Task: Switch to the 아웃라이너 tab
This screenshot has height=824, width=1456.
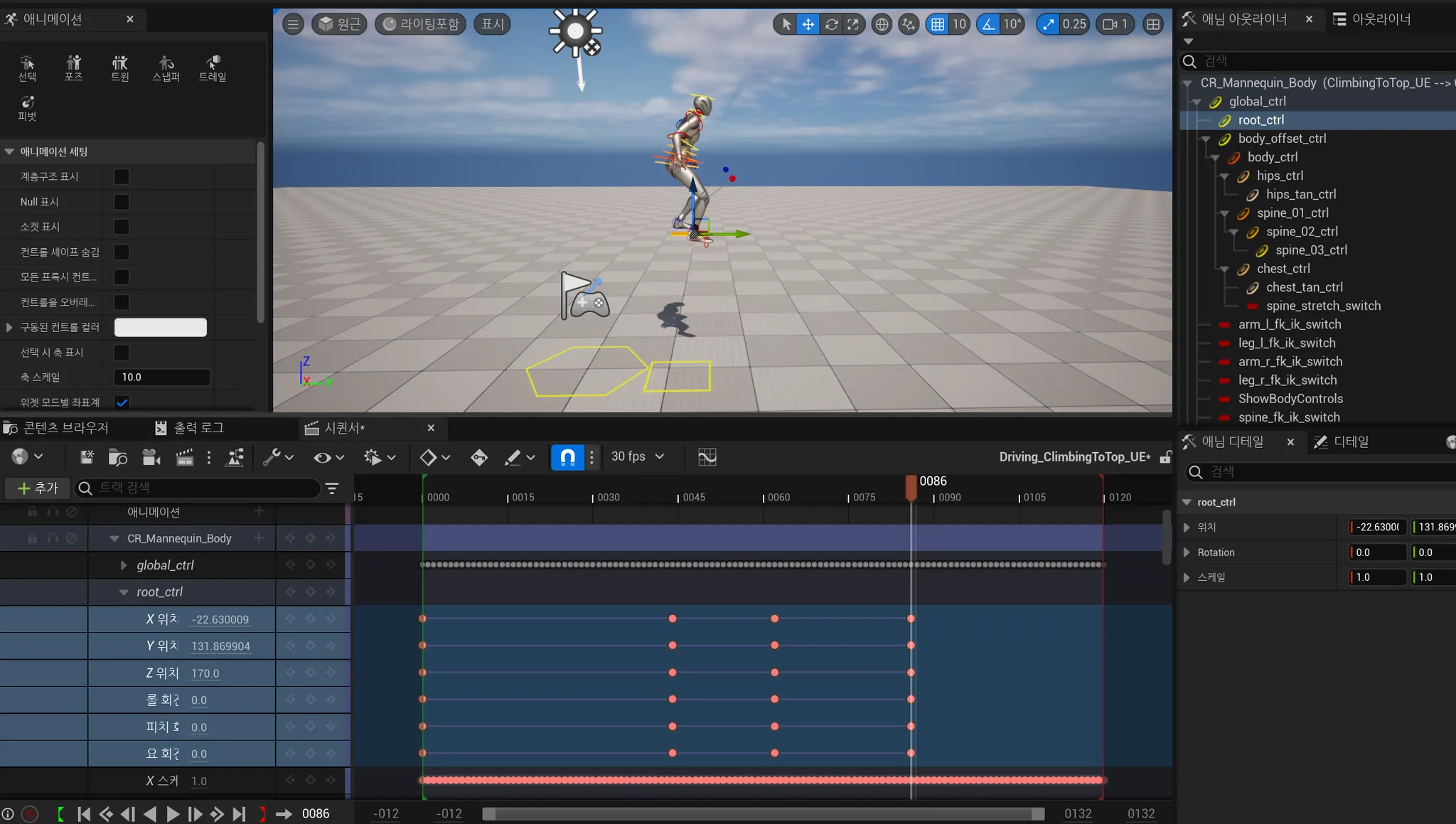Action: point(1371,19)
